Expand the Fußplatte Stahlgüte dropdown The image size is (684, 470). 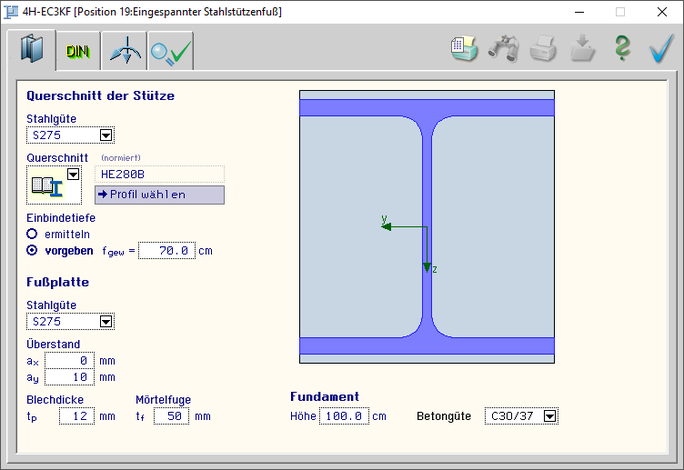click(x=106, y=322)
